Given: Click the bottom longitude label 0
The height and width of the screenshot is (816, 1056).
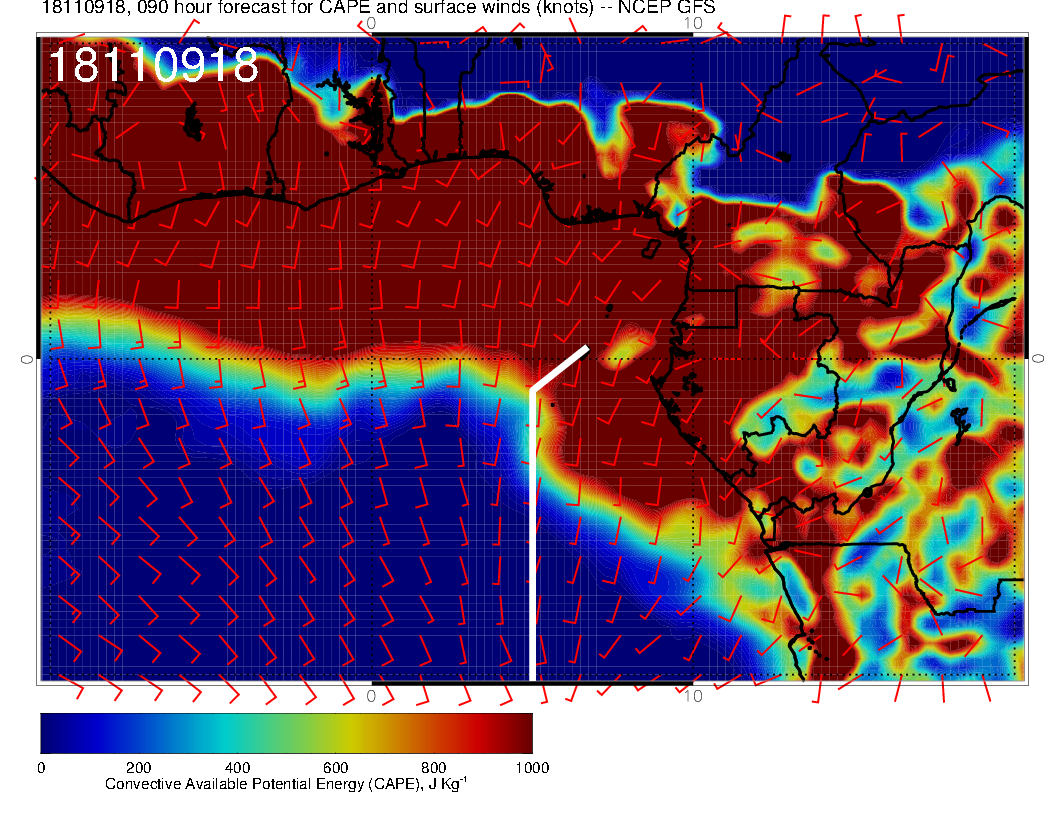Looking at the screenshot, I should [371, 695].
